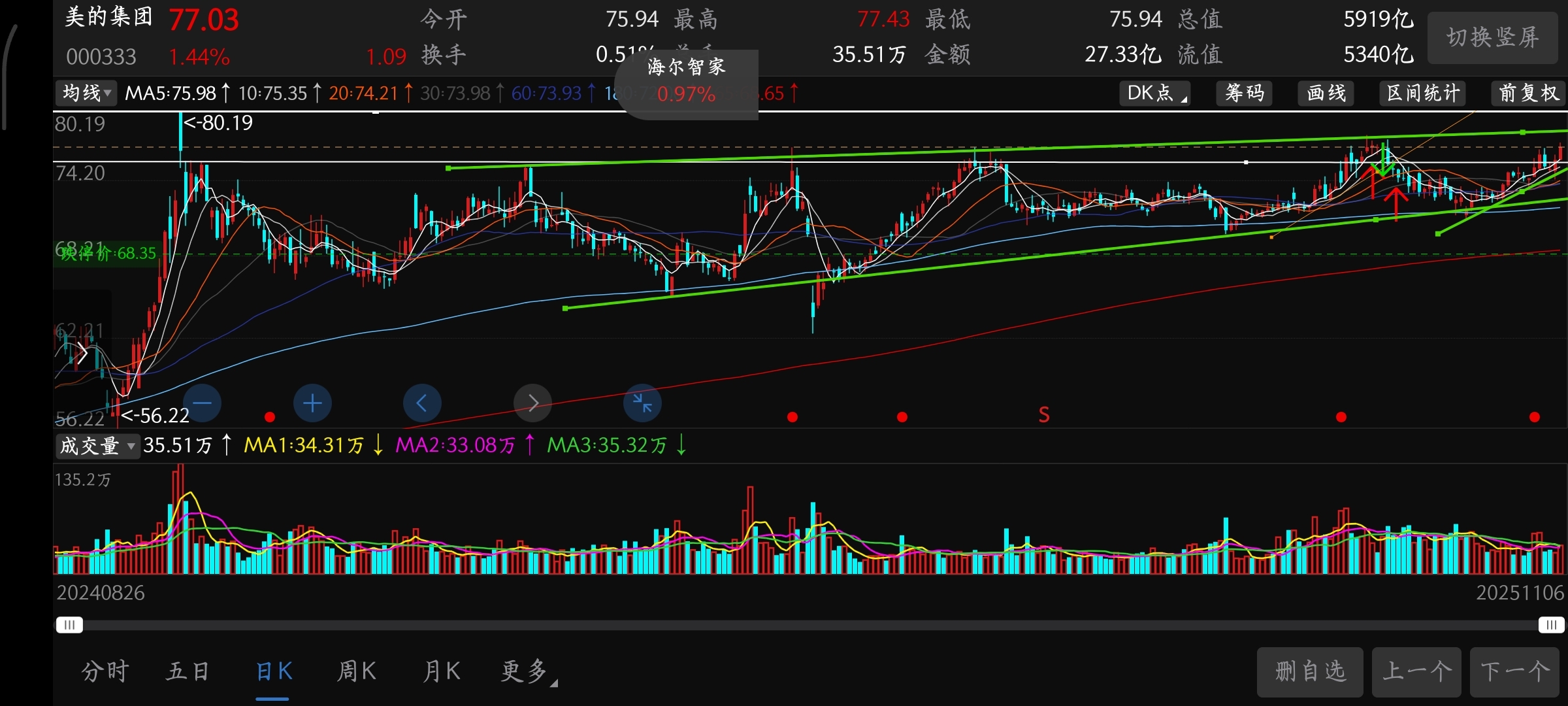This screenshot has width=1568, height=706.
Task: Toggle the 画线 drawing mode
Action: pos(1326,93)
